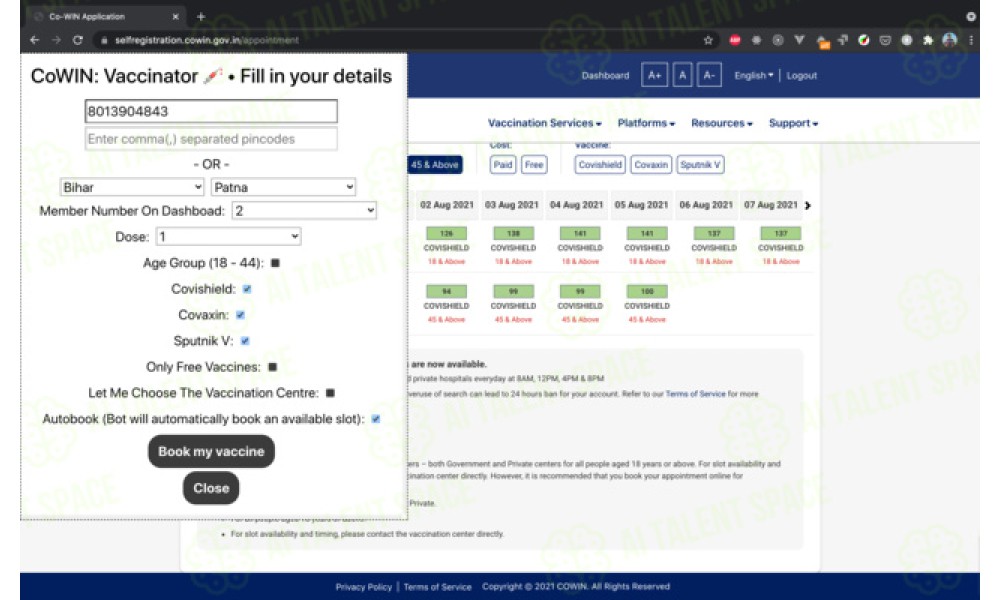1000x600 pixels.
Task: Expand the Vaccination Services menu
Action: 545,123
